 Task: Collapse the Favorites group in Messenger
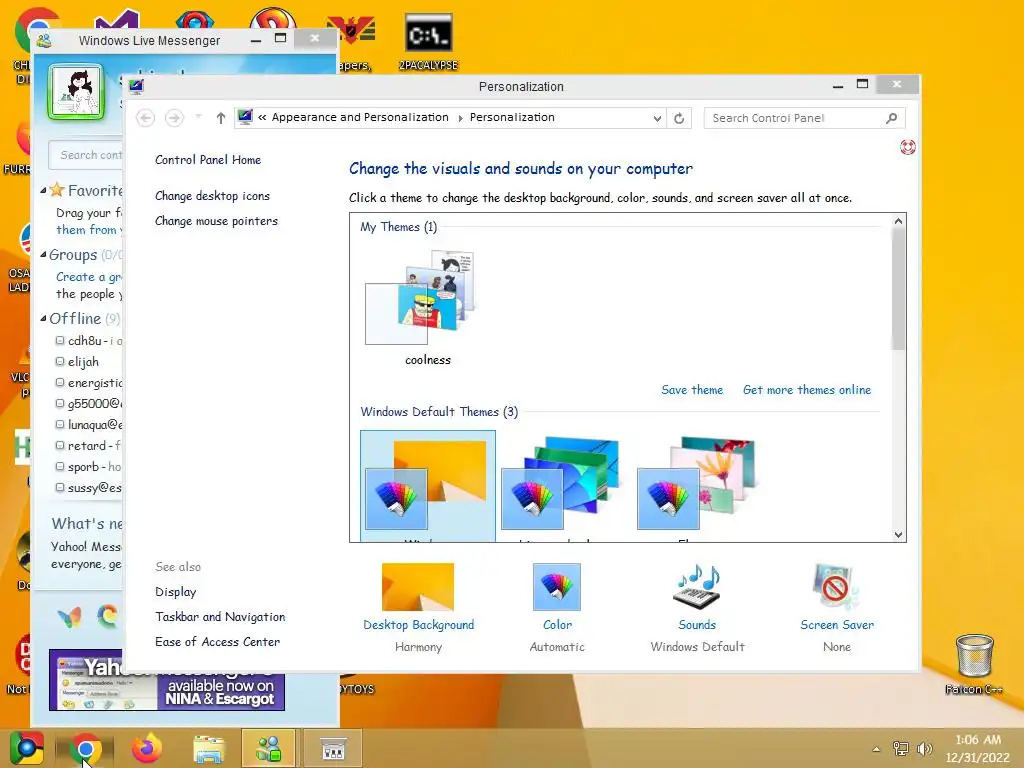tap(43, 191)
